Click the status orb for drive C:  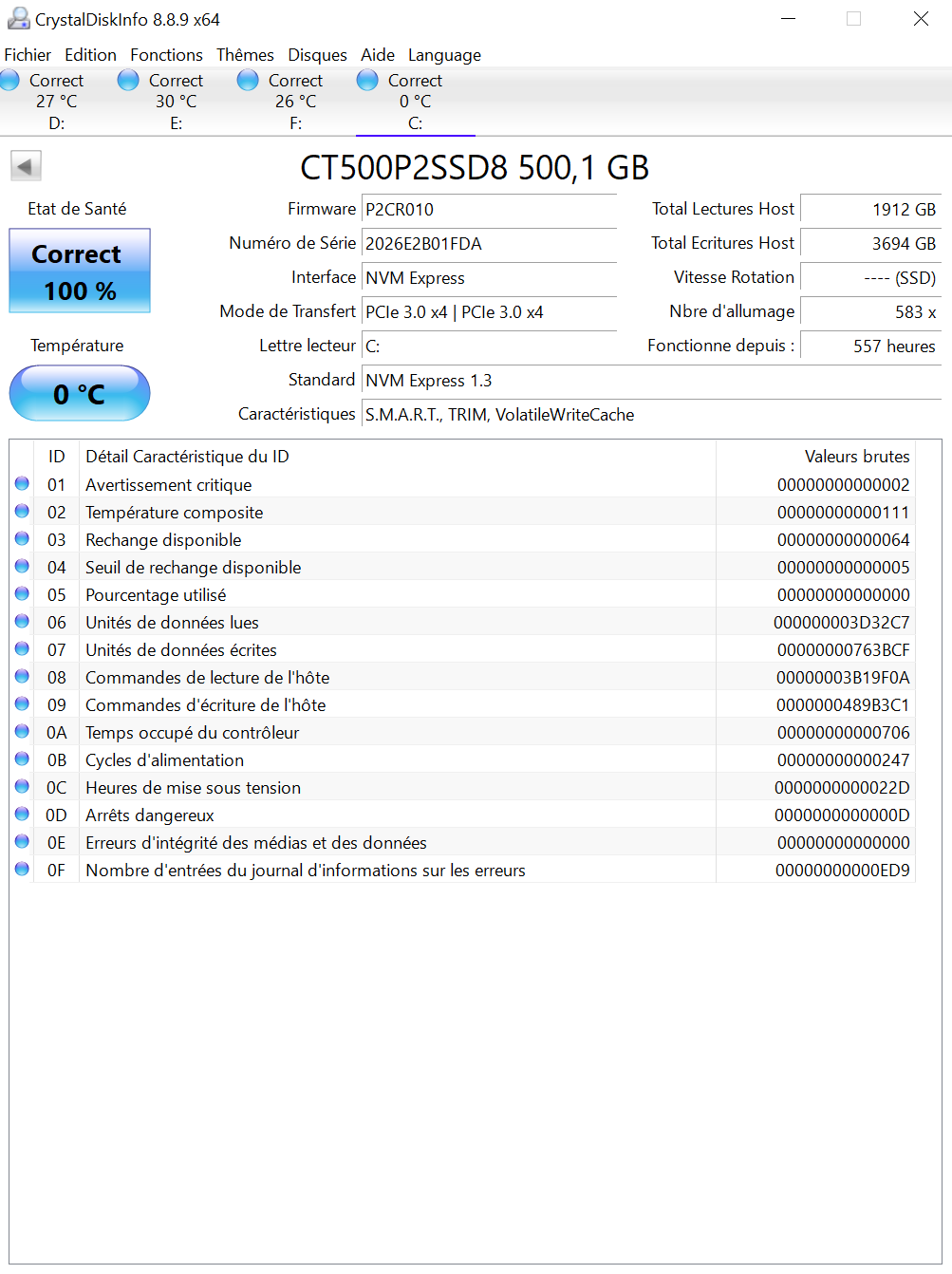[367, 80]
